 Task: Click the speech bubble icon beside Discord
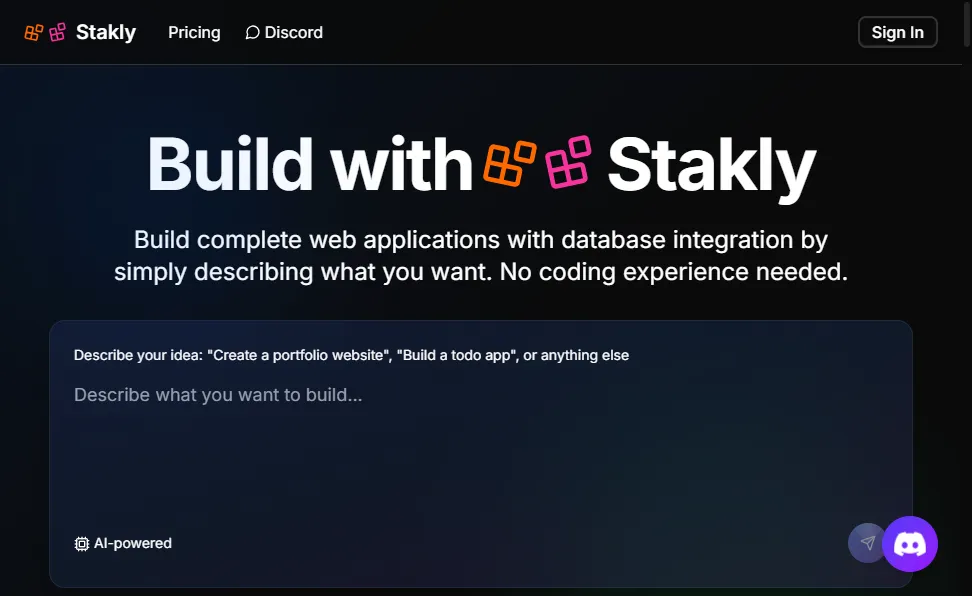point(252,33)
